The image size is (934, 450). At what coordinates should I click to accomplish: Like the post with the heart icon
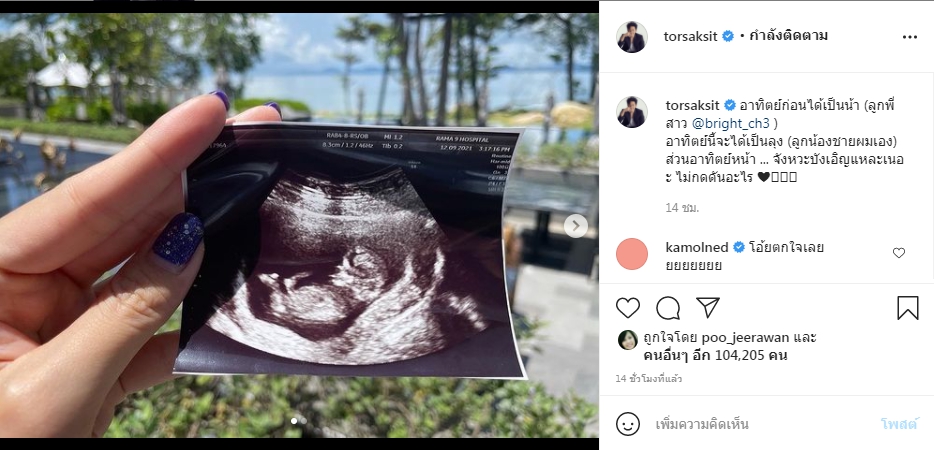[x=627, y=308]
